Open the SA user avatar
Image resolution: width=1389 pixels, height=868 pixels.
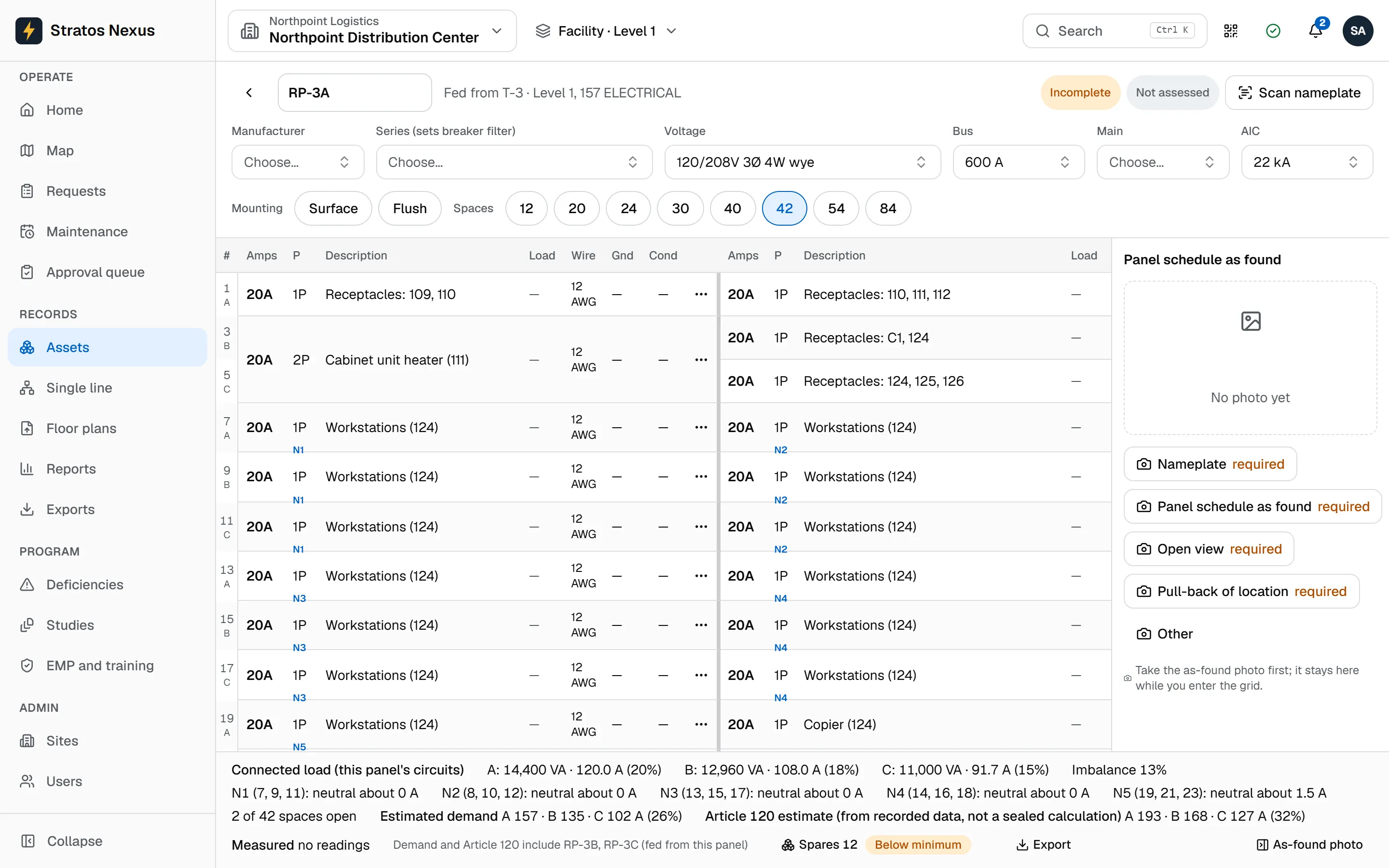point(1358,31)
